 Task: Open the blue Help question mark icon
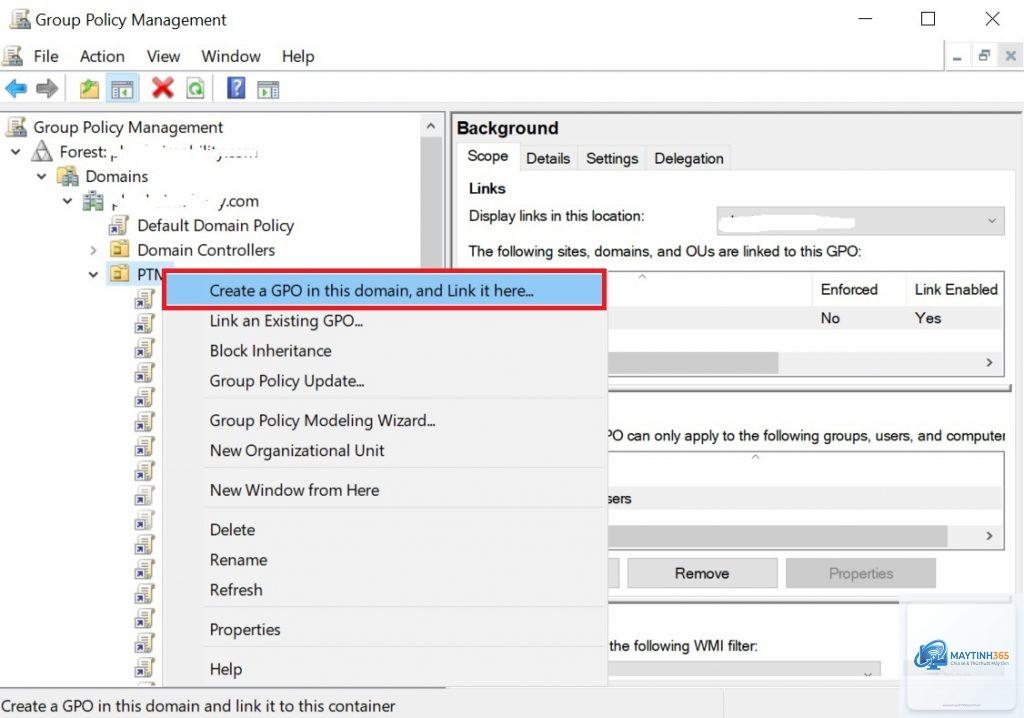tap(236, 88)
